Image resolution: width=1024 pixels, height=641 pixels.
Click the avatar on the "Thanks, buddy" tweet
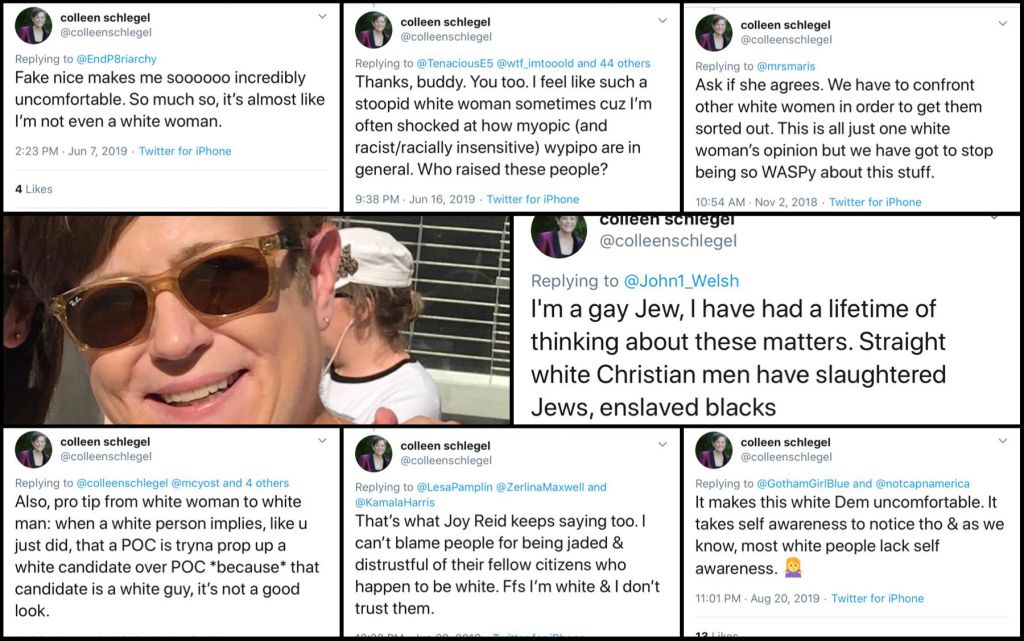[373, 30]
